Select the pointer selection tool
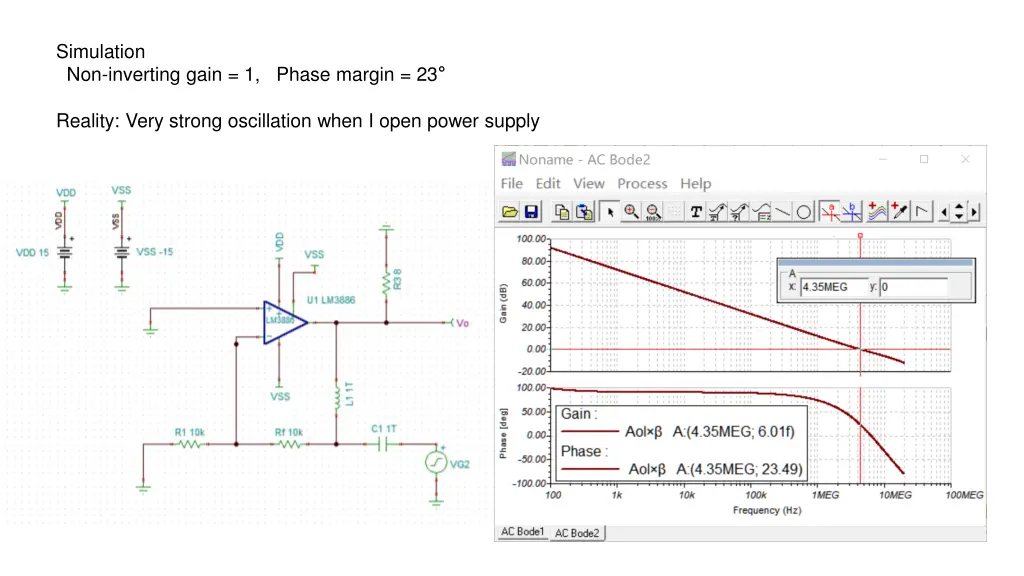 click(610, 211)
